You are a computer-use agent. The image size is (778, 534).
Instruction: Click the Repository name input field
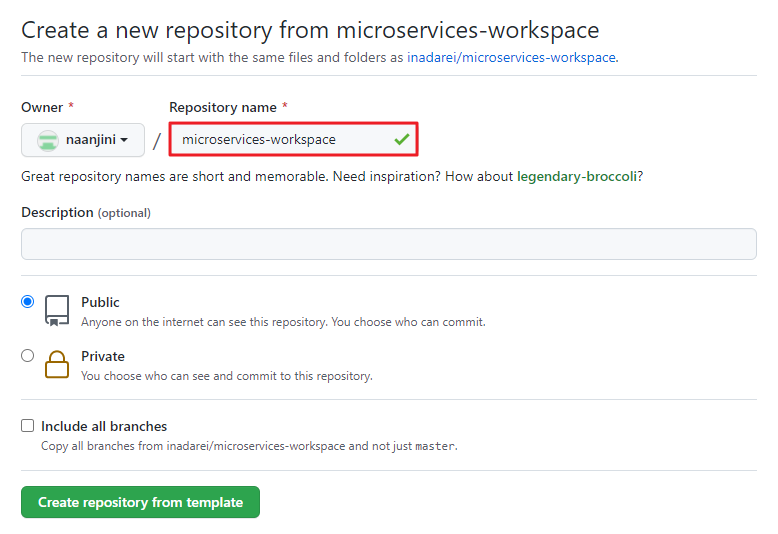point(293,139)
